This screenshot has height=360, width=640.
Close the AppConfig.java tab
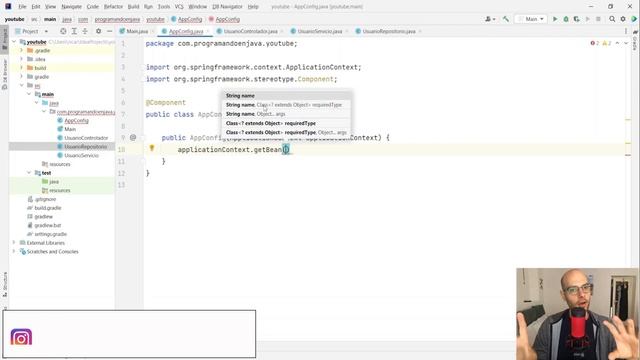208,31
